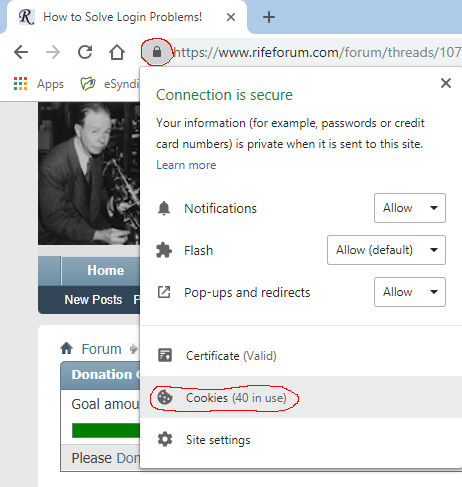462x487 pixels.
Task: Click the padlock site info icon
Action: point(157,52)
